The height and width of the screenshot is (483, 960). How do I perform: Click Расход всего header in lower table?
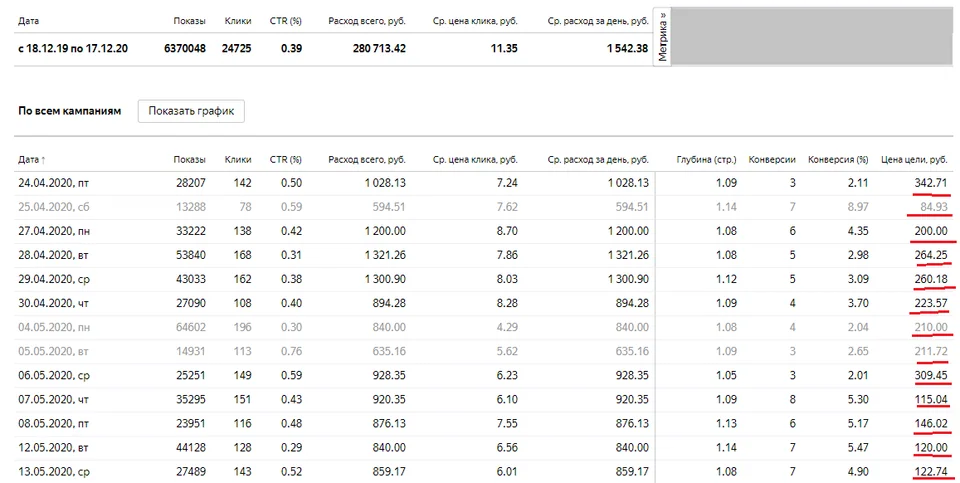pos(367,160)
